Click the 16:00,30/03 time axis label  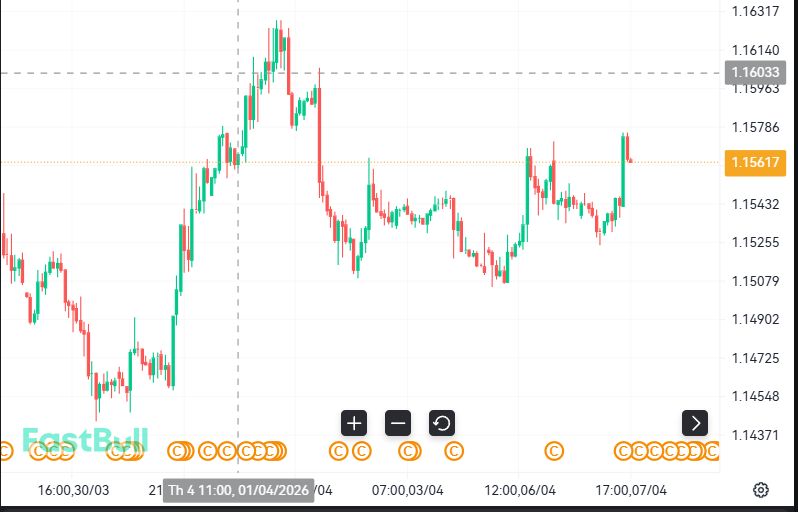click(x=73, y=490)
